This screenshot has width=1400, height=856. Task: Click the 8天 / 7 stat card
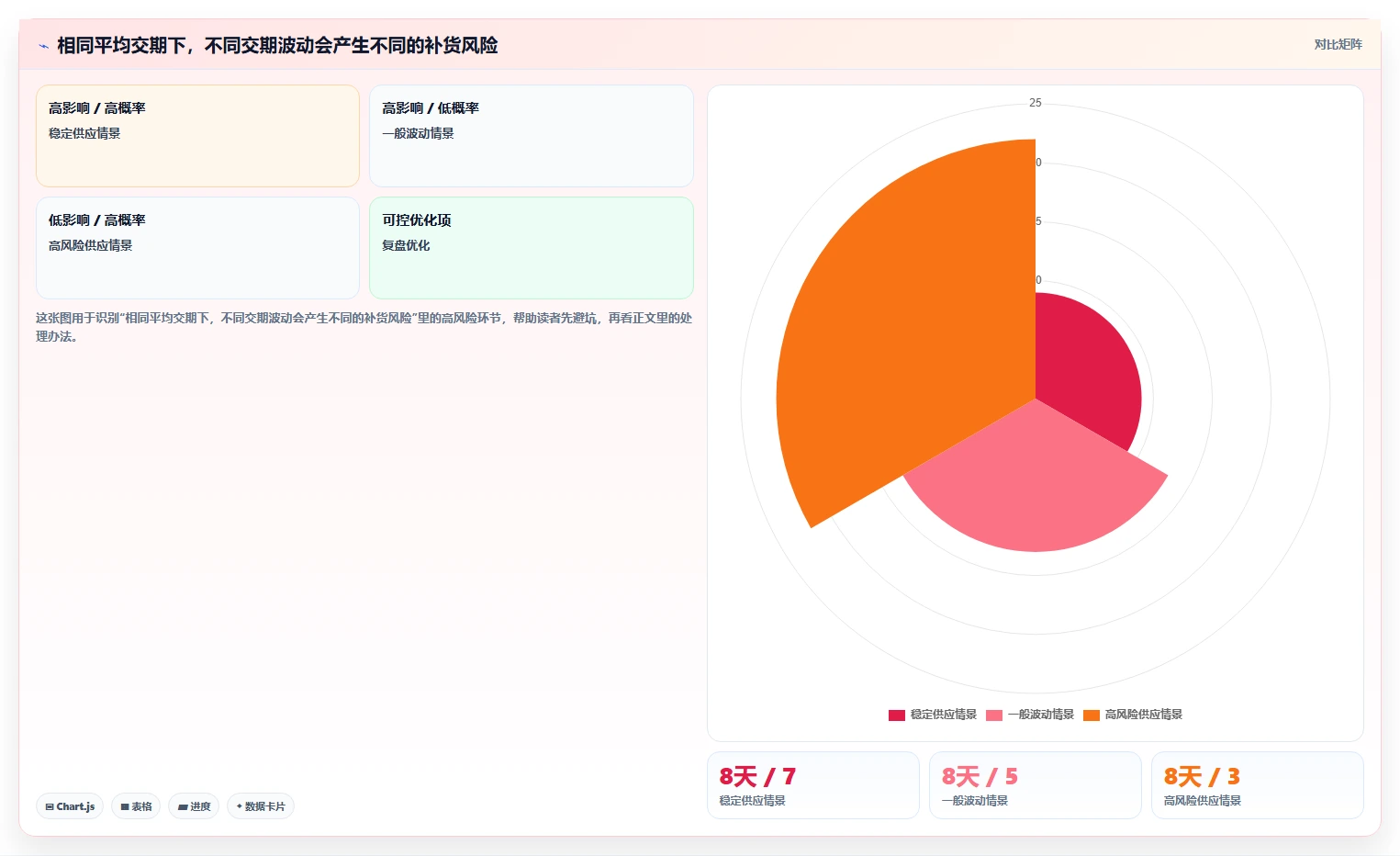(x=812, y=785)
